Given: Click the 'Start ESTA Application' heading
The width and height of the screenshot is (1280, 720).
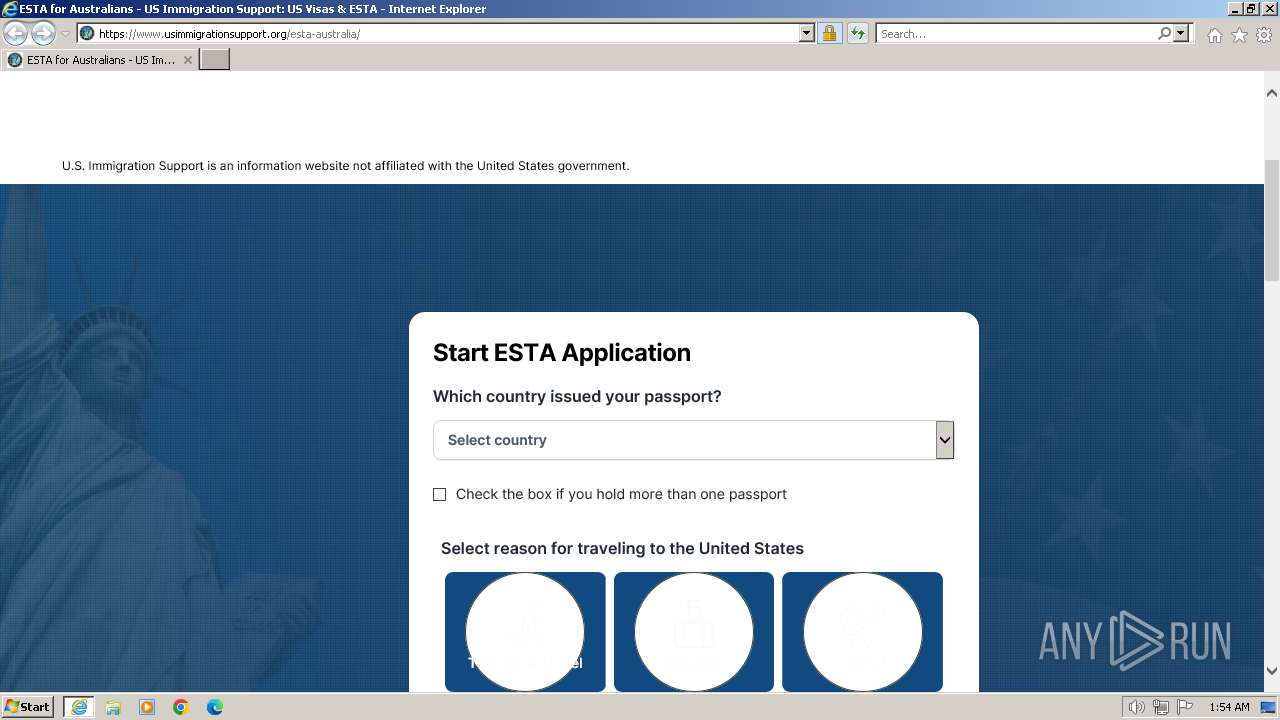Looking at the screenshot, I should (562, 352).
